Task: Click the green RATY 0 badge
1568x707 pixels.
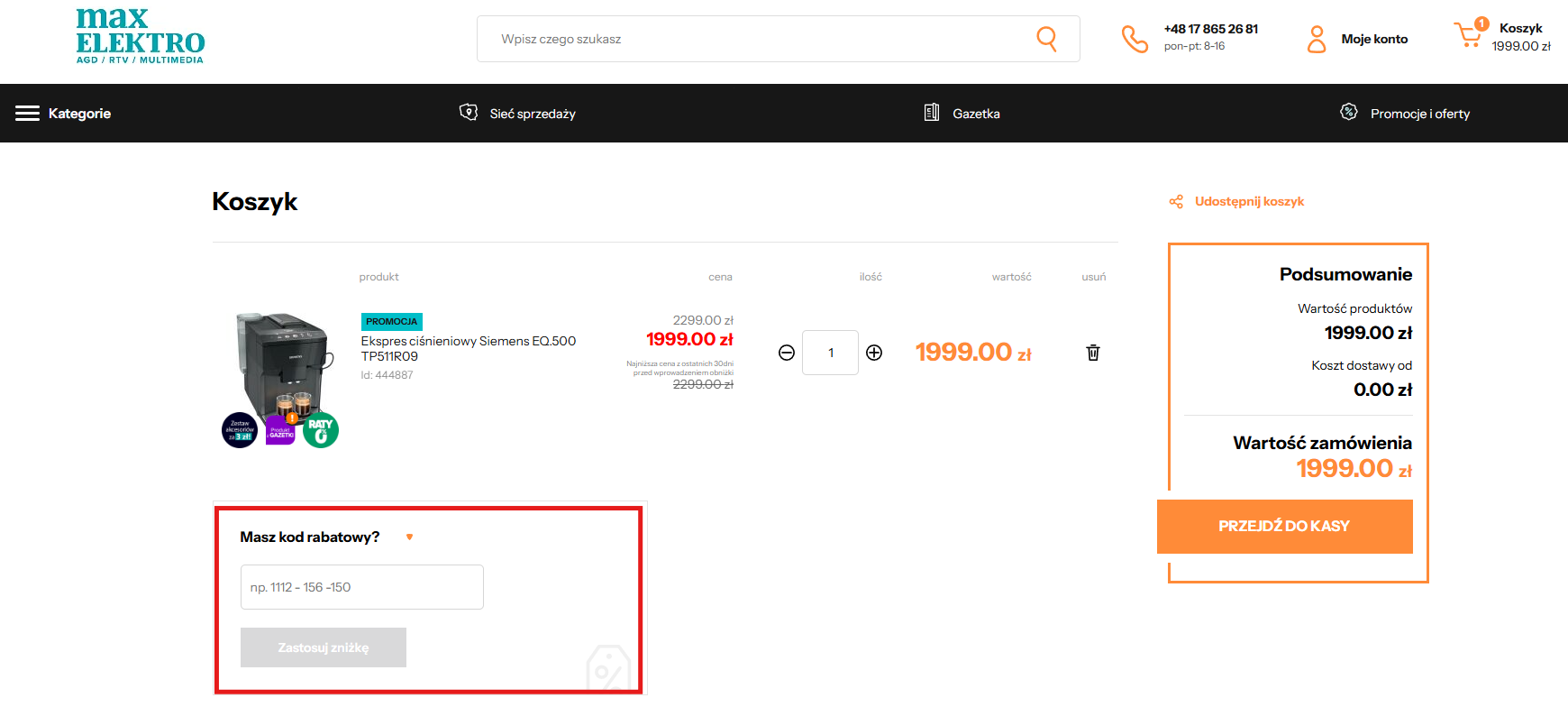Action: [321, 430]
